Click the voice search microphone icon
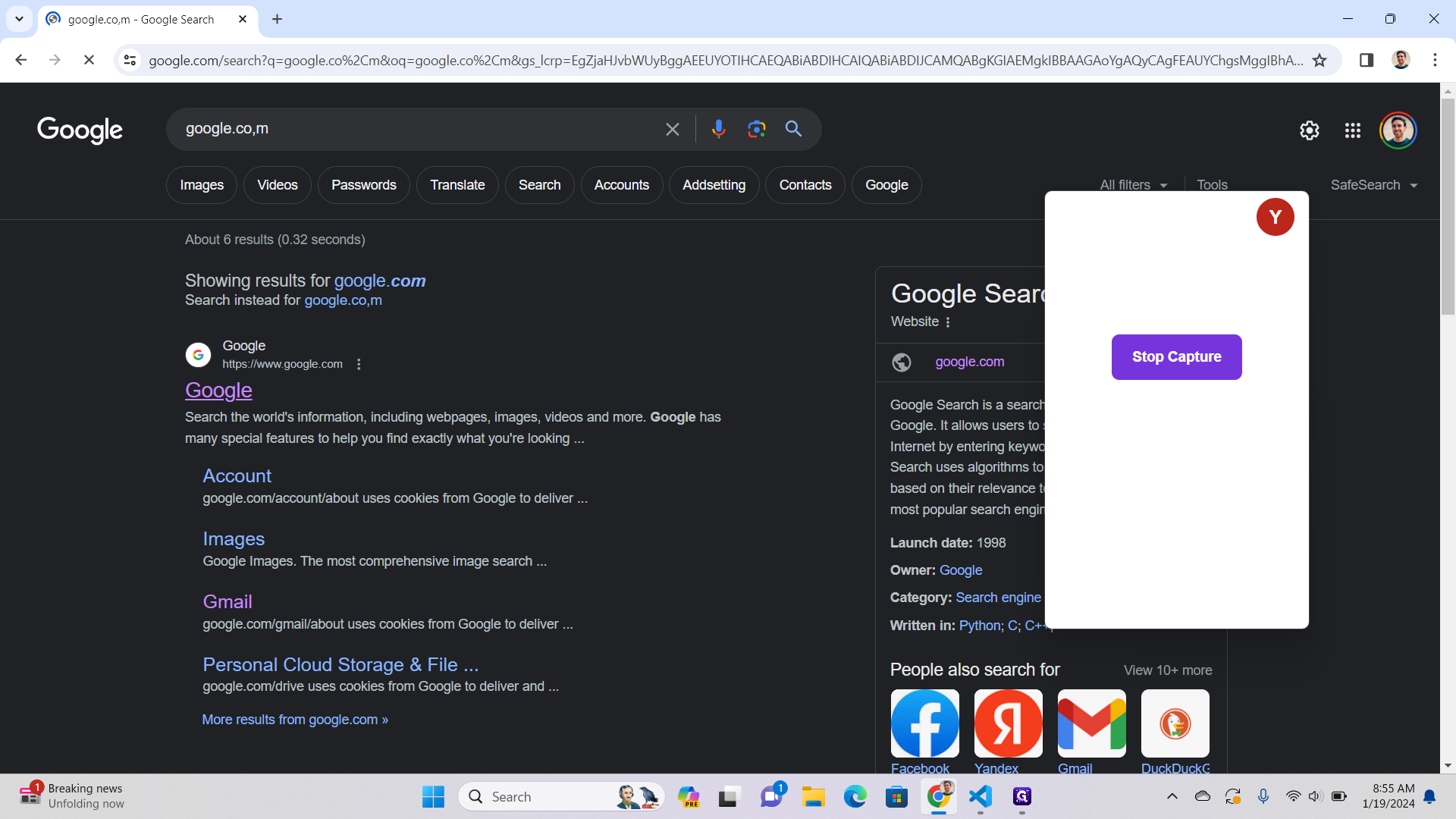 pos(718,129)
